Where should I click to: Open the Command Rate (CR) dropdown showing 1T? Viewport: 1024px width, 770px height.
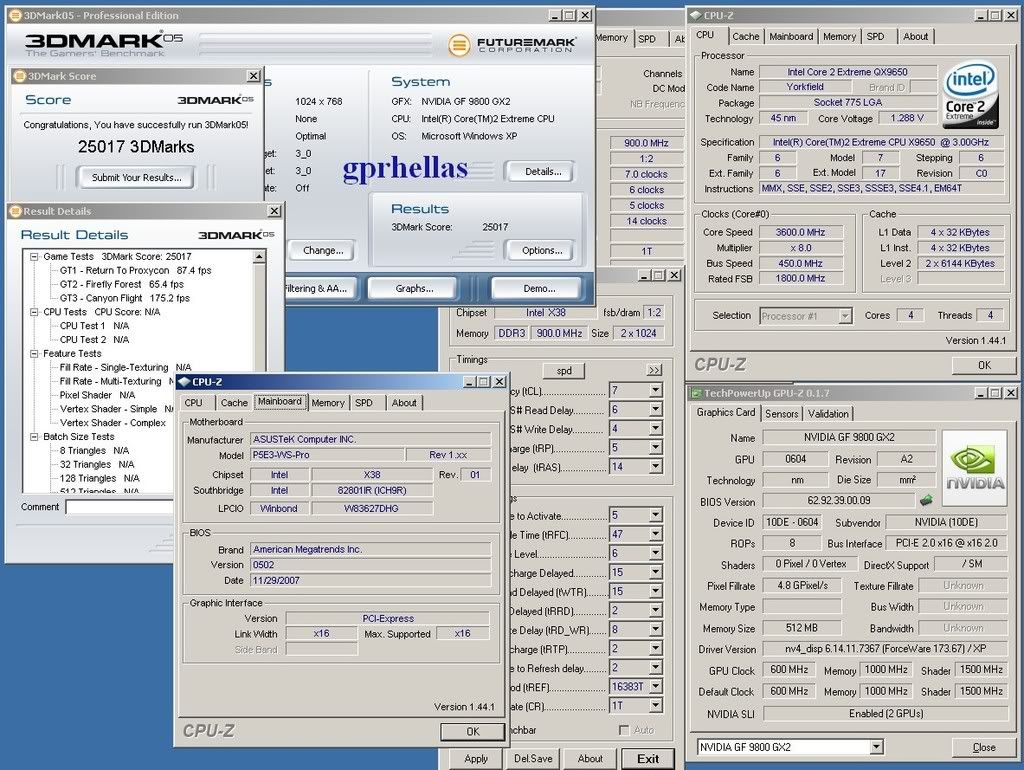click(x=655, y=705)
